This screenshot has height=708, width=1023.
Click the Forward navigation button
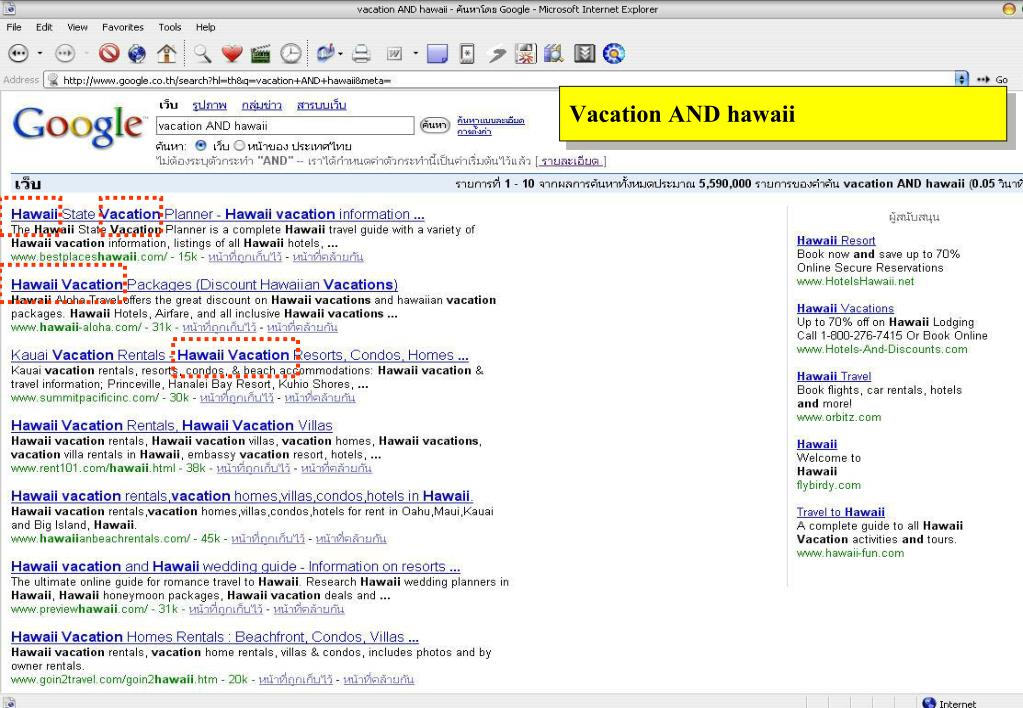pyautogui.click(x=65, y=53)
